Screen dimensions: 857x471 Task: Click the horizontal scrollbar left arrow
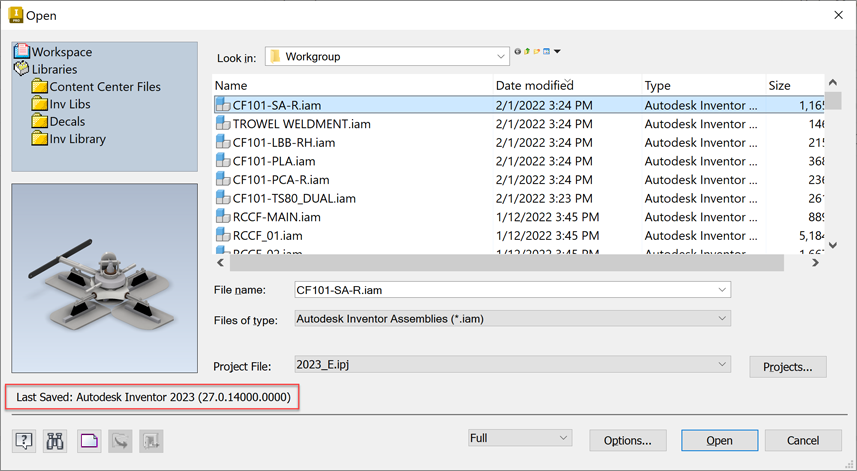[x=220, y=263]
